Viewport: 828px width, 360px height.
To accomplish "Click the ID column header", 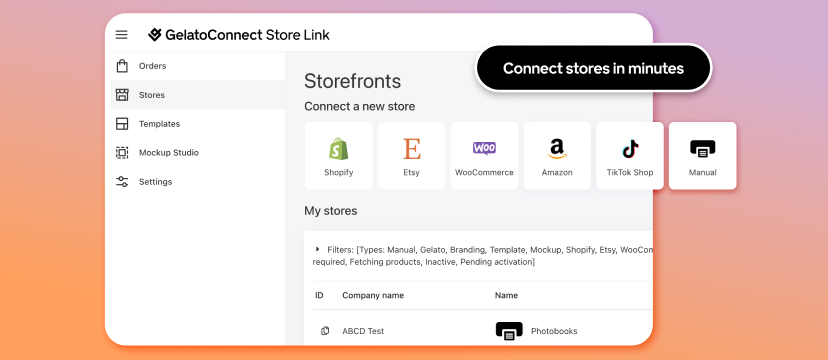I will point(319,295).
